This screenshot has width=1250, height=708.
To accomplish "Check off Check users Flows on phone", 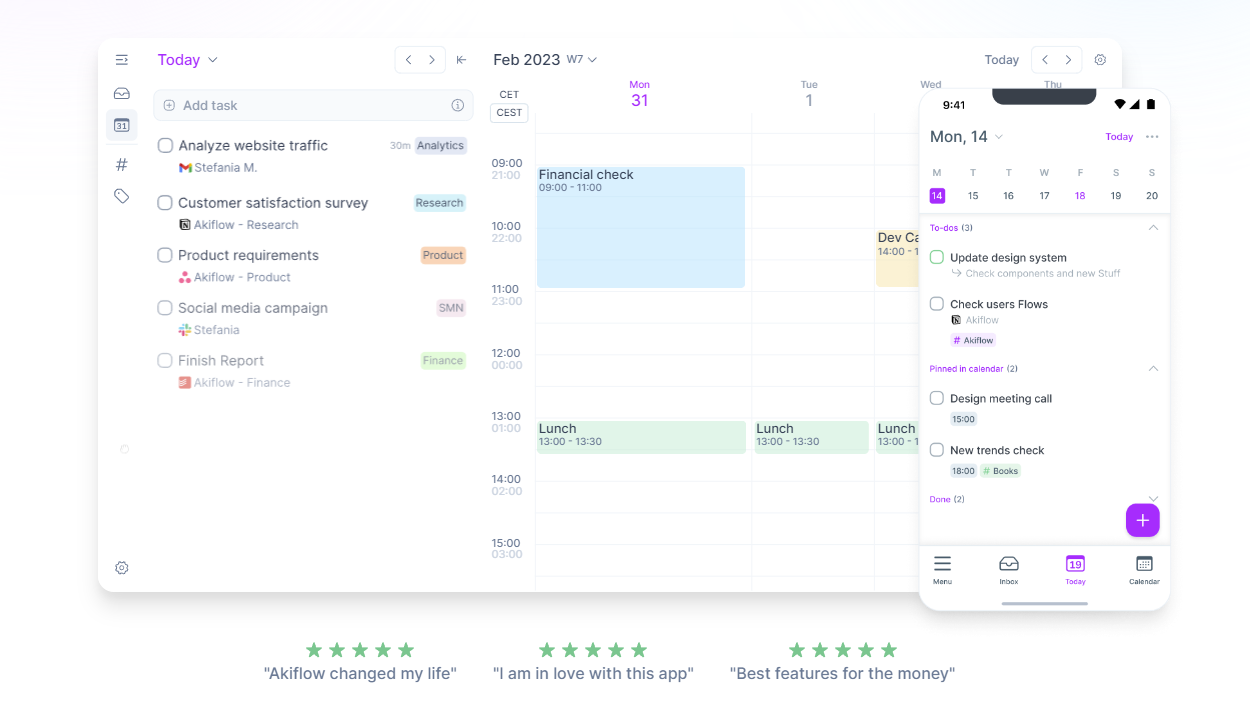I will (937, 304).
